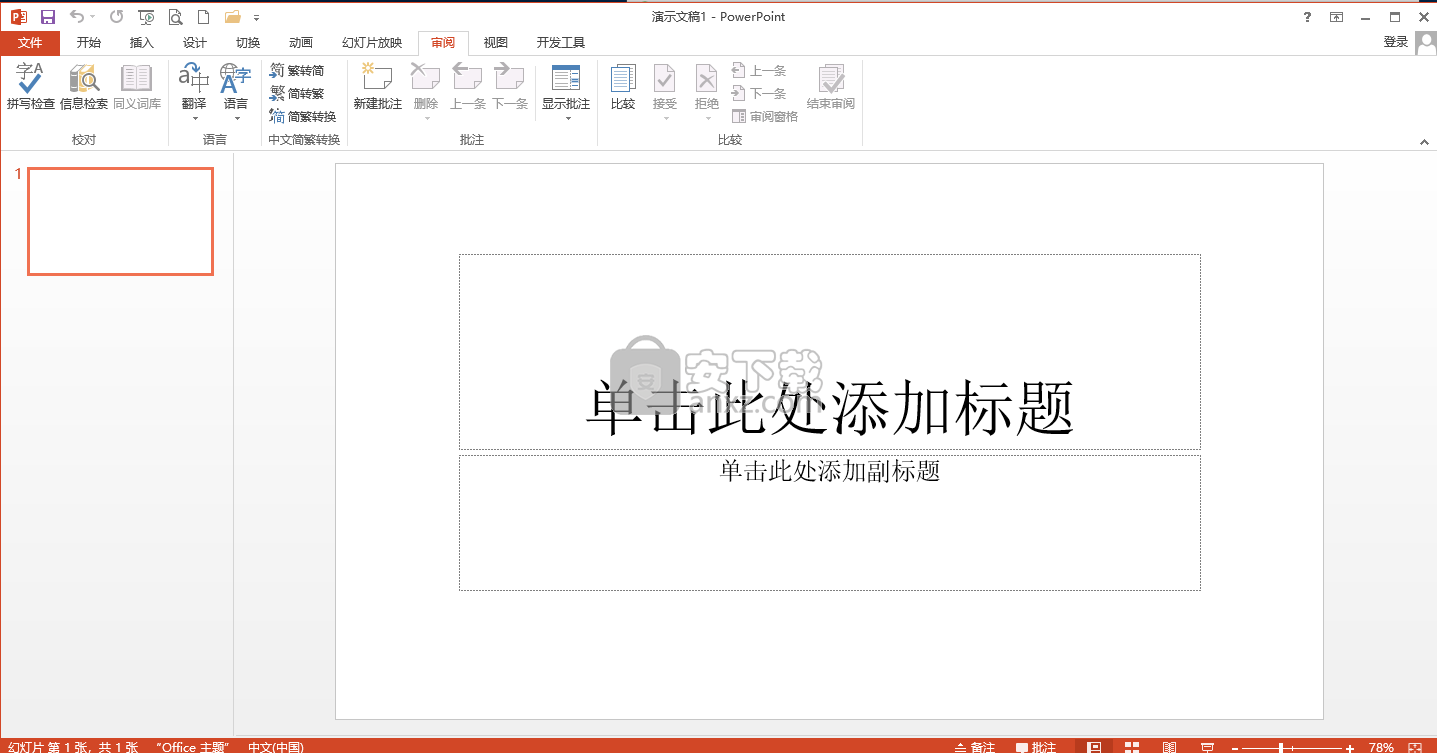1437x753 pixels.
Task: Create new blank presentation via quick access icon
Action: point(204,17)
